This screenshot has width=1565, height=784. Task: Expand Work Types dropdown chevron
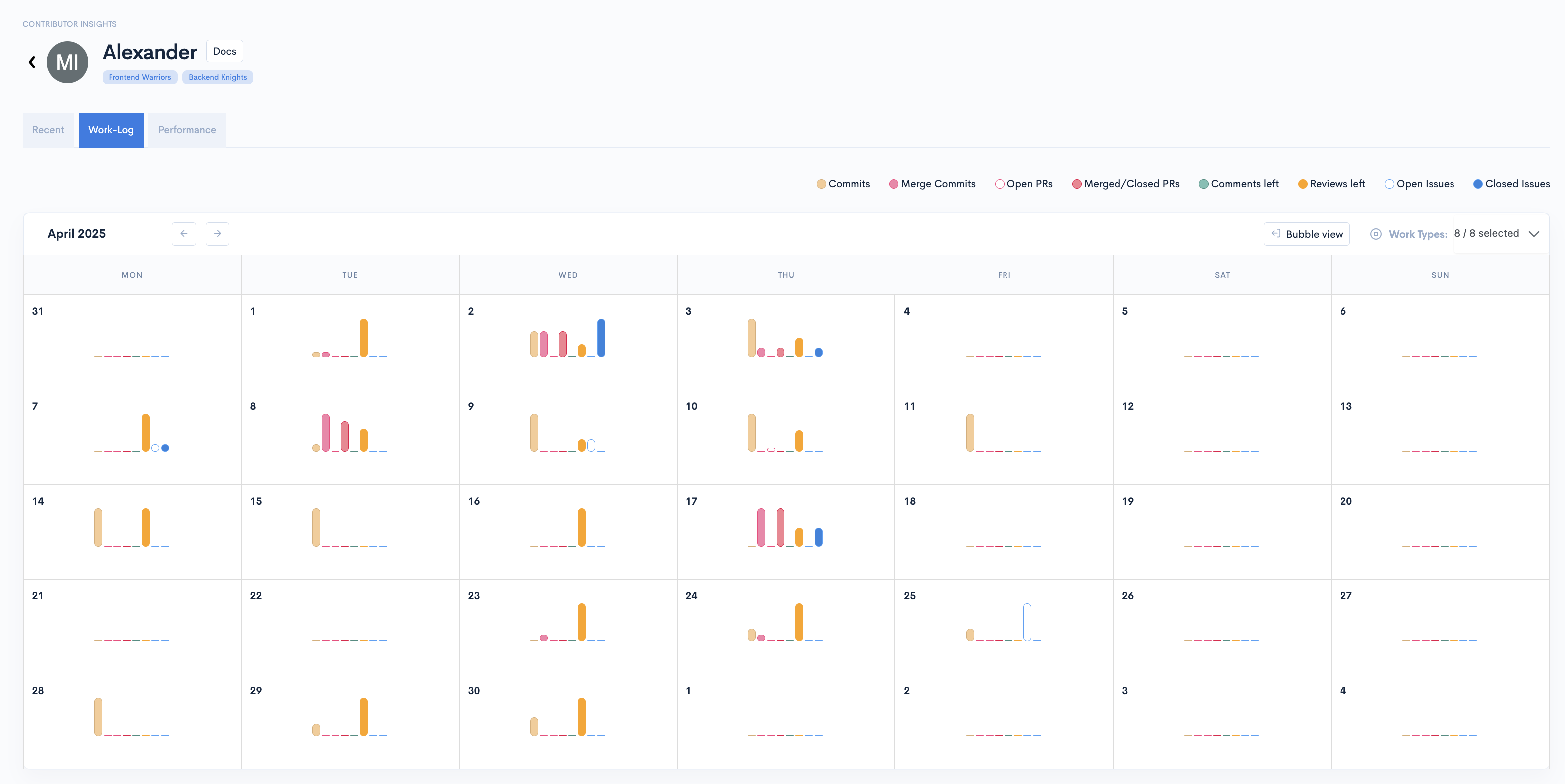(1534, 234)
